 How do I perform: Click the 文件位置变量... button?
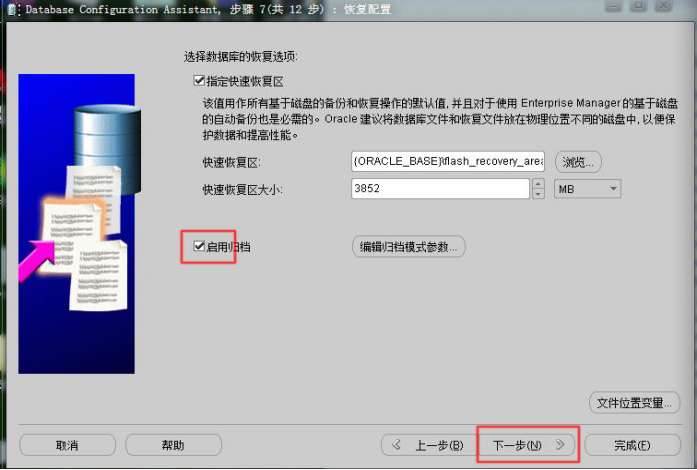click(x=634, y=403)
